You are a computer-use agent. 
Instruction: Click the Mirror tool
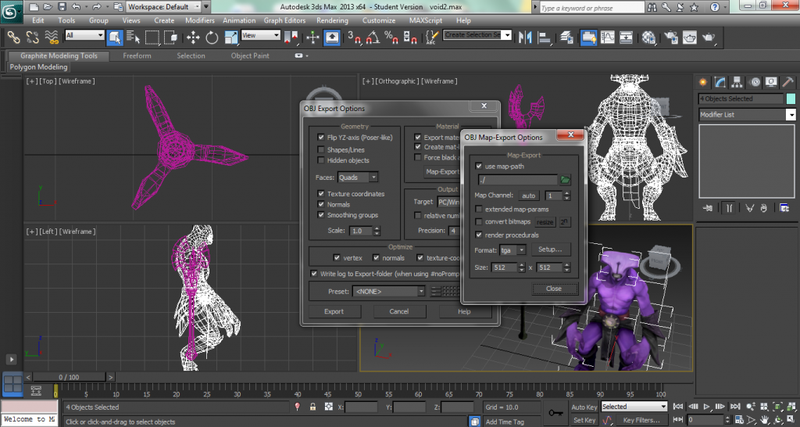coord(525,37)
